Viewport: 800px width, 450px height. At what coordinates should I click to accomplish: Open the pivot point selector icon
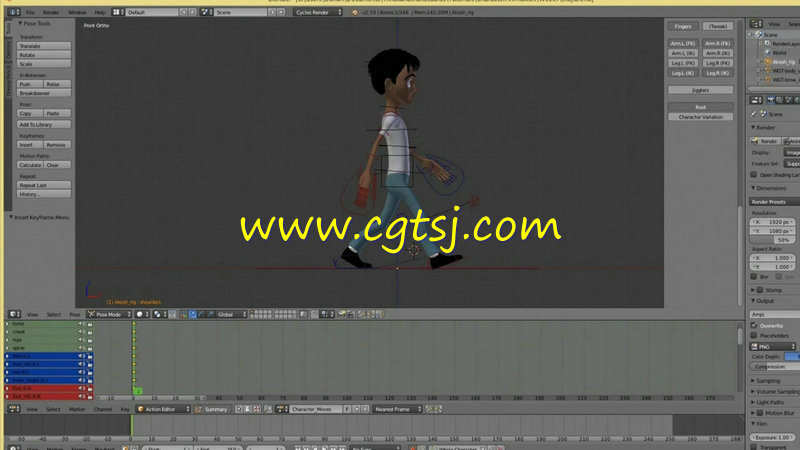157,314
